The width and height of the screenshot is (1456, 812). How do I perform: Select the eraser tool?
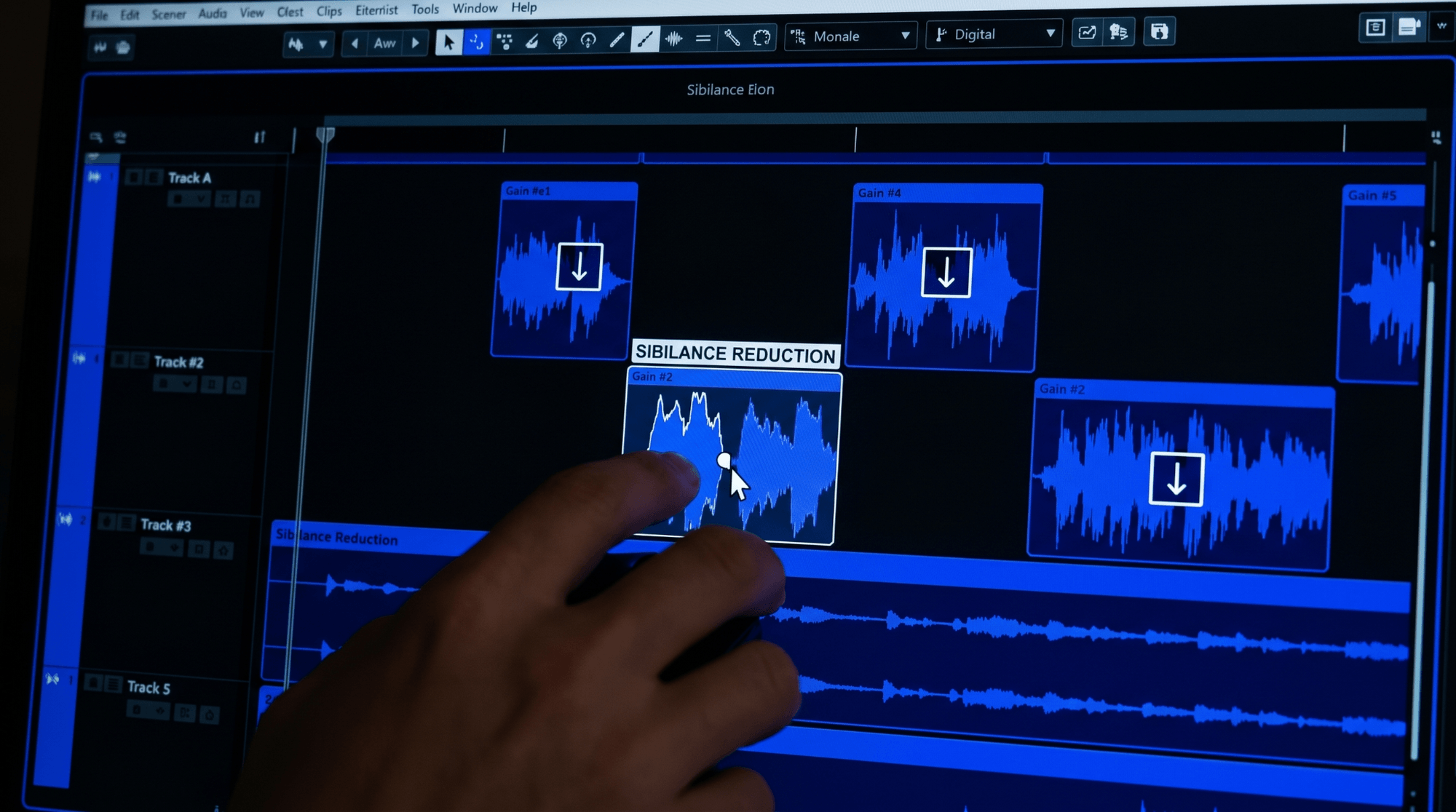pos(531,41)
